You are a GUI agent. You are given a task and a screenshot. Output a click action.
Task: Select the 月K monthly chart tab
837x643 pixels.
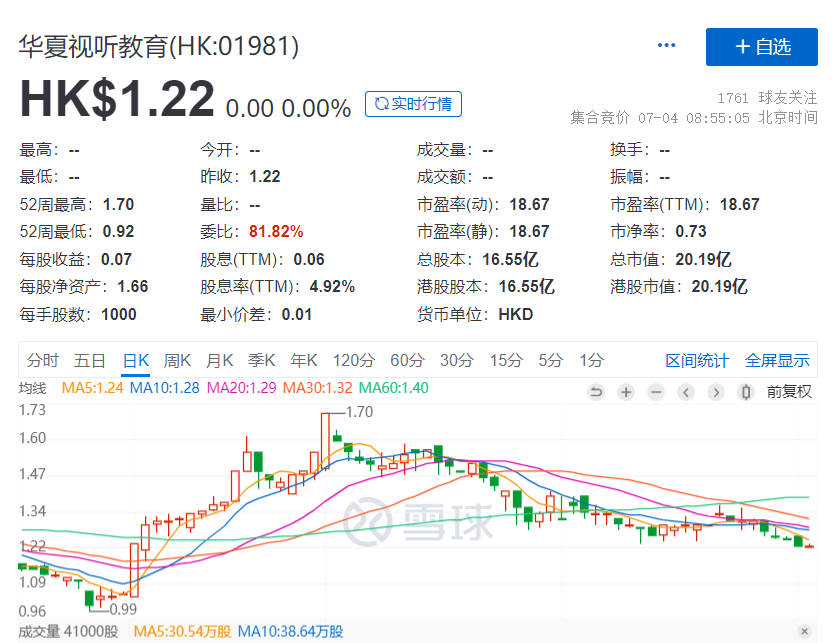pos(219,360)
